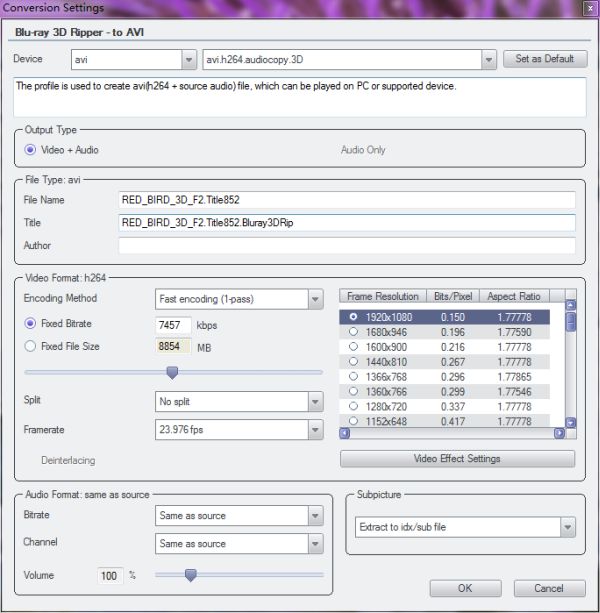Select the Video + Audio output type
The height and width of the screenshot is (613, 600).
[x=30, y=150]
